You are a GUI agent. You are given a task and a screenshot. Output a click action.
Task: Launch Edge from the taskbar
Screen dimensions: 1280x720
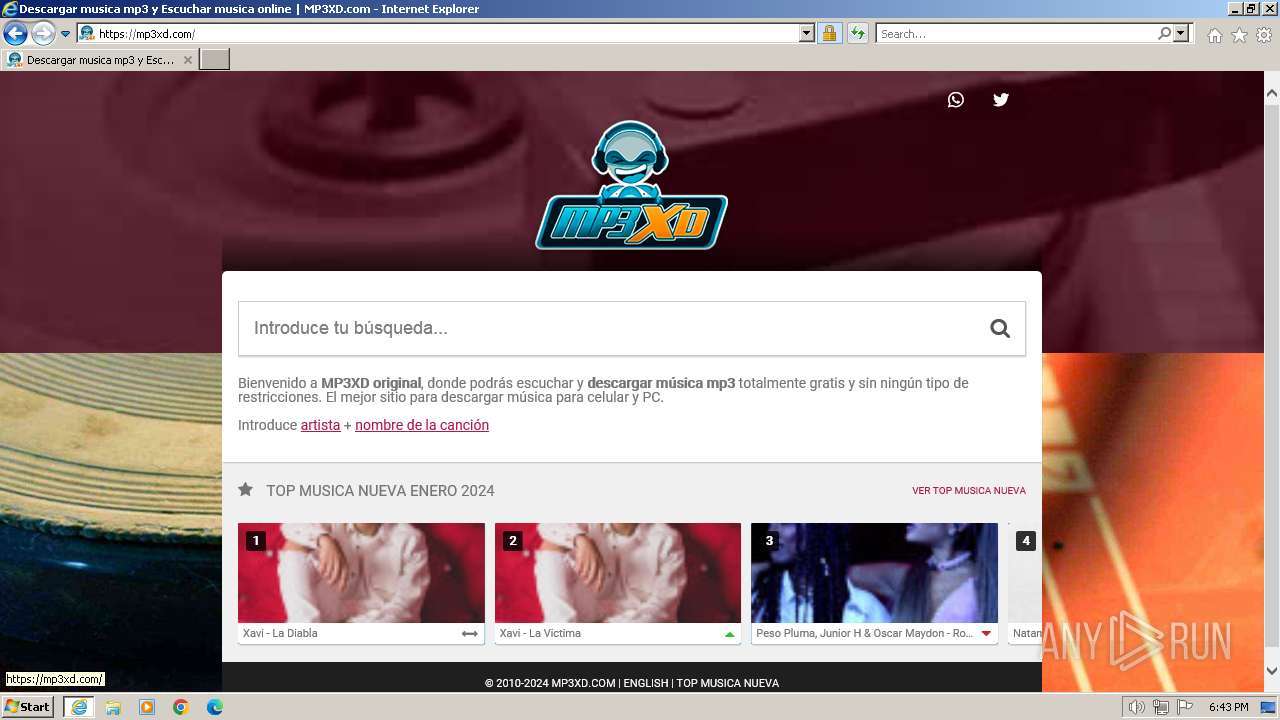(x=215, y=707)
